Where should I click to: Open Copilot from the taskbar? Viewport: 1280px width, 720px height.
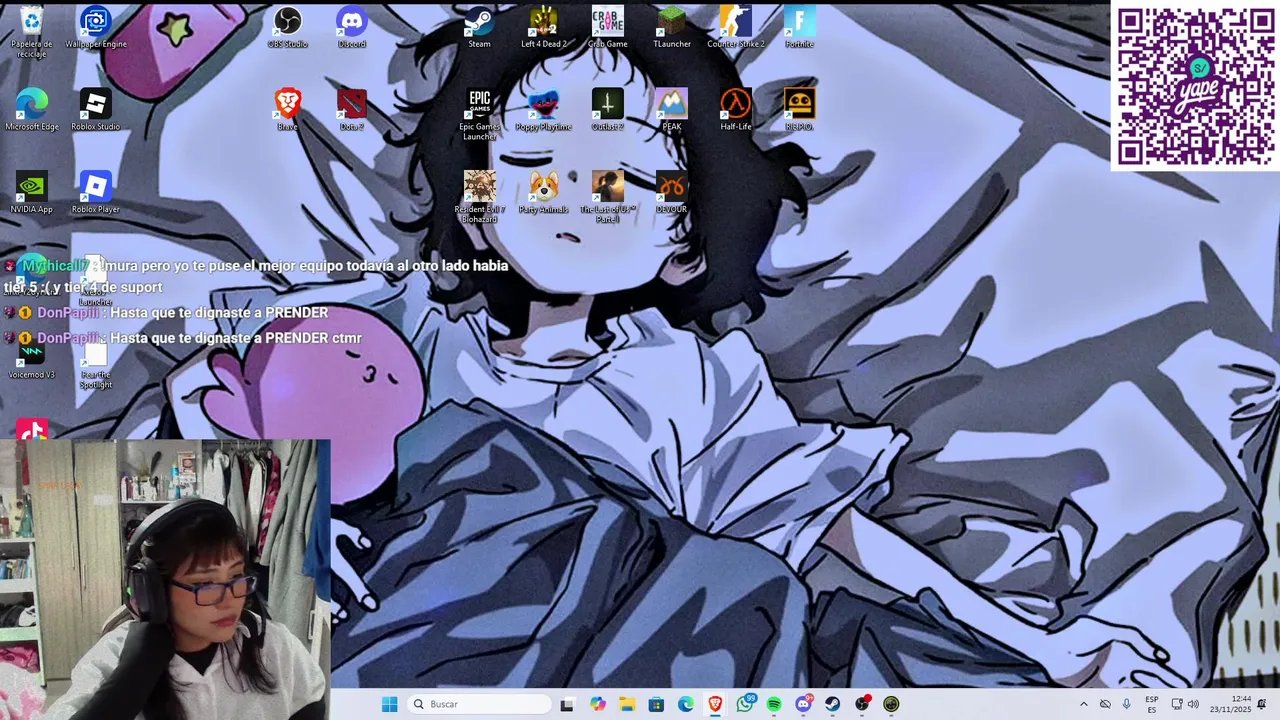click(x=597, y=704)
